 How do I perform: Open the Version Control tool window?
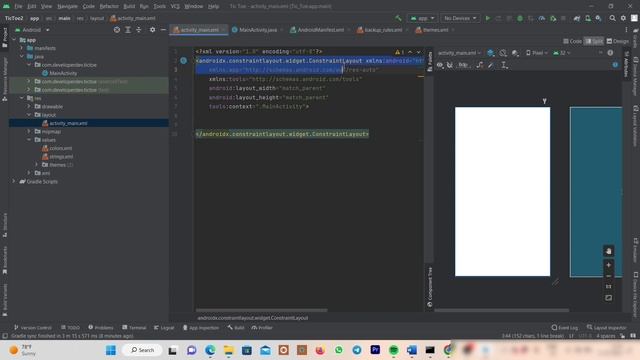coord(33,328)
